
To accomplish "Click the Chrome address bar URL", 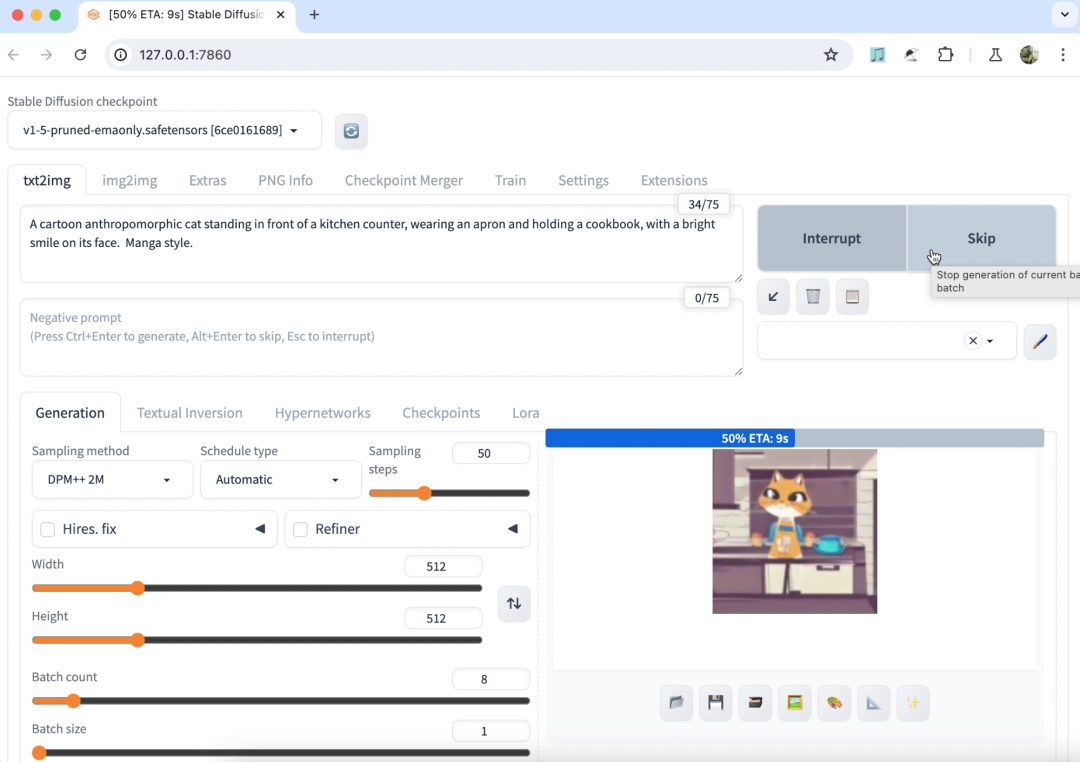I will [185, 55].
